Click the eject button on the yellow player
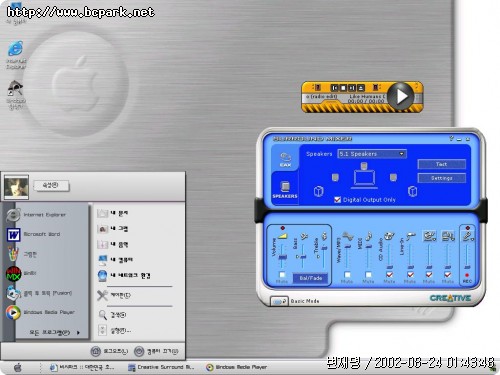This screenshot has height=375, width=500. [361, 88]
